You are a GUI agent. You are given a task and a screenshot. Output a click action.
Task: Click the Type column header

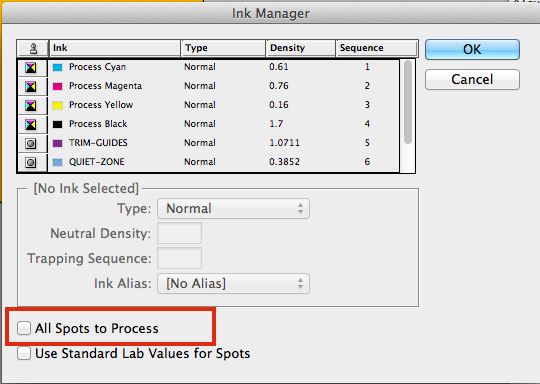point(223,48)
